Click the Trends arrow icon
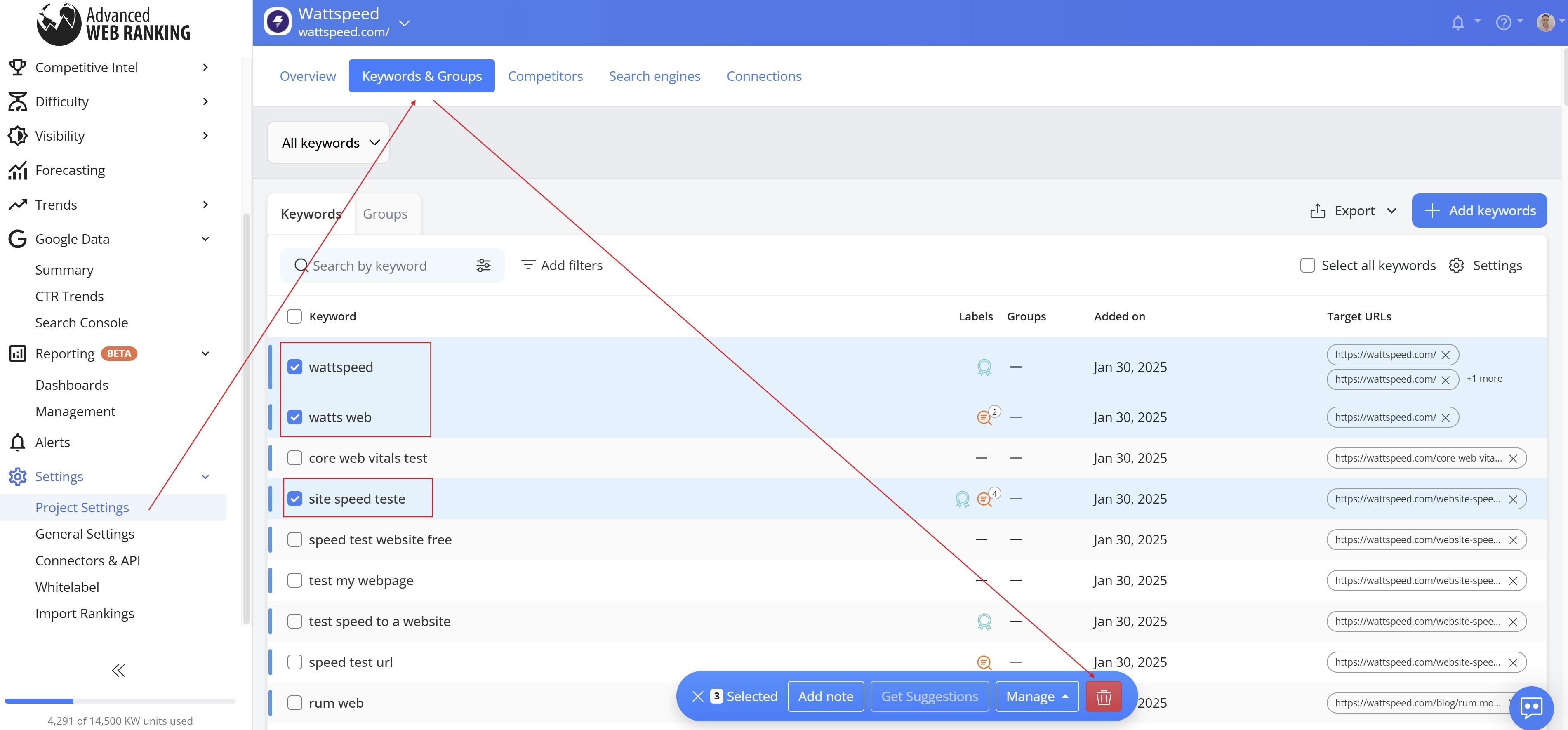 (18, 205)
